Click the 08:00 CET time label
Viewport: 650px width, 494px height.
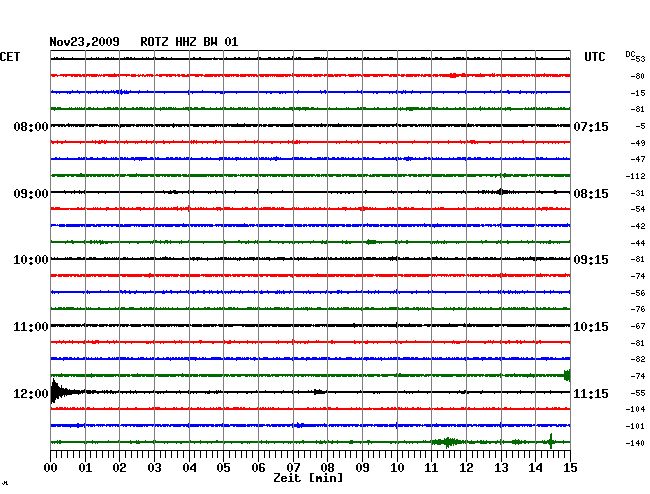tap(31, 126)
